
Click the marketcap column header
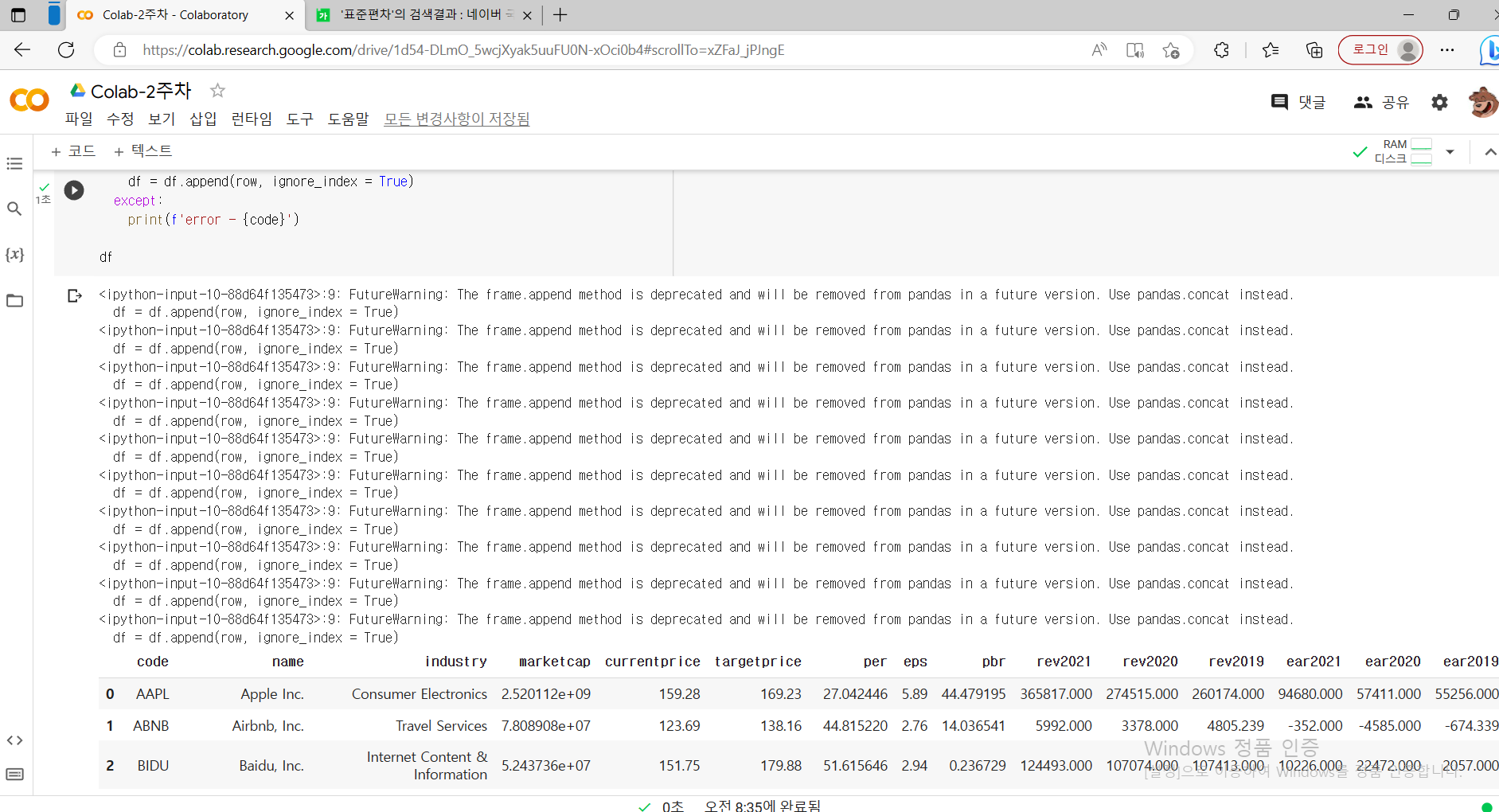(555, 662)
